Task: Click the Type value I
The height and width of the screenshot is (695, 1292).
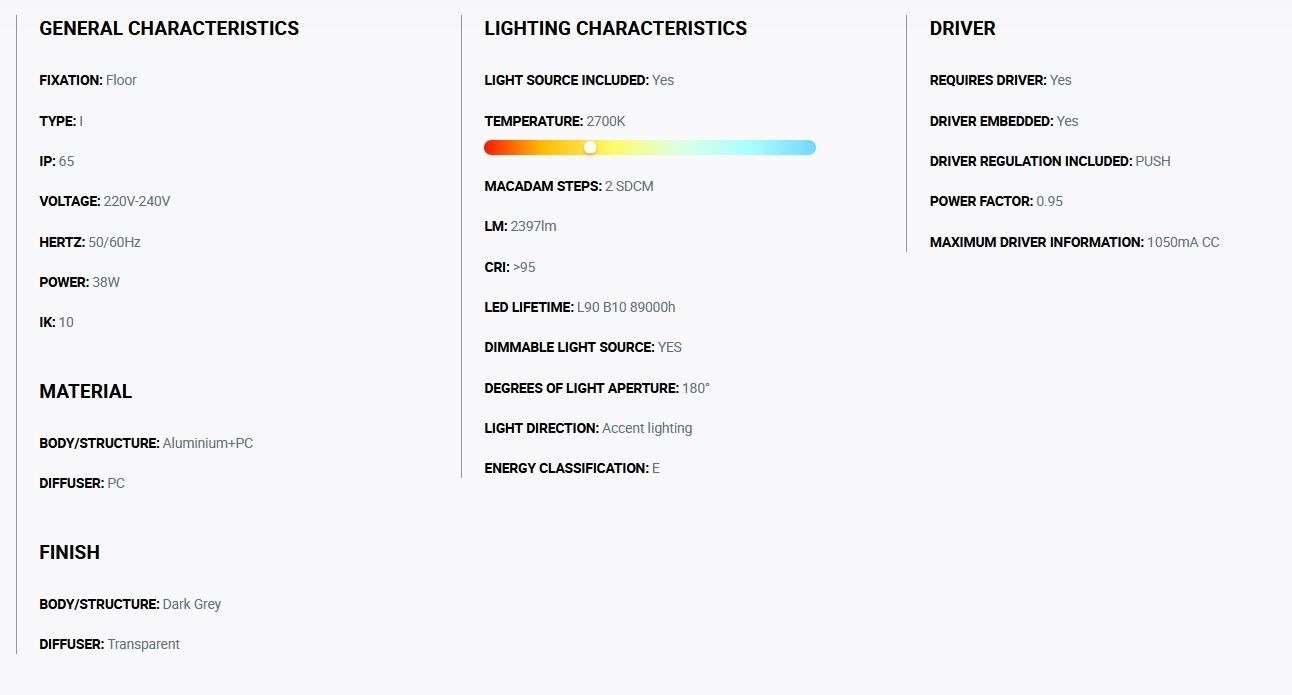Action: (81, 121)
